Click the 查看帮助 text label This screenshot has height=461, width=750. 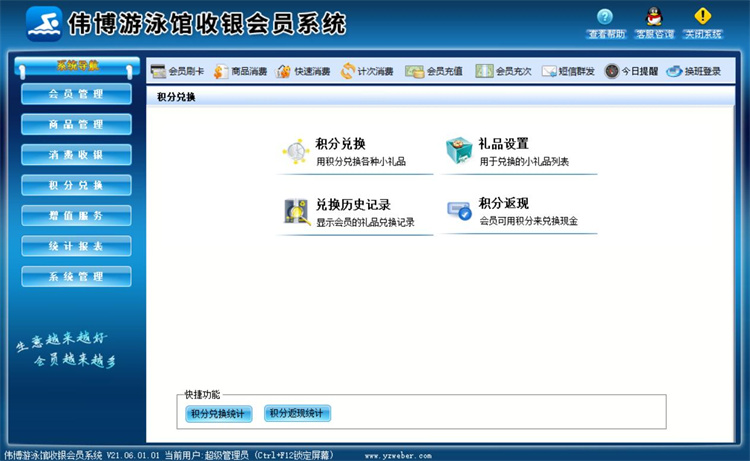tap(606, 34)
